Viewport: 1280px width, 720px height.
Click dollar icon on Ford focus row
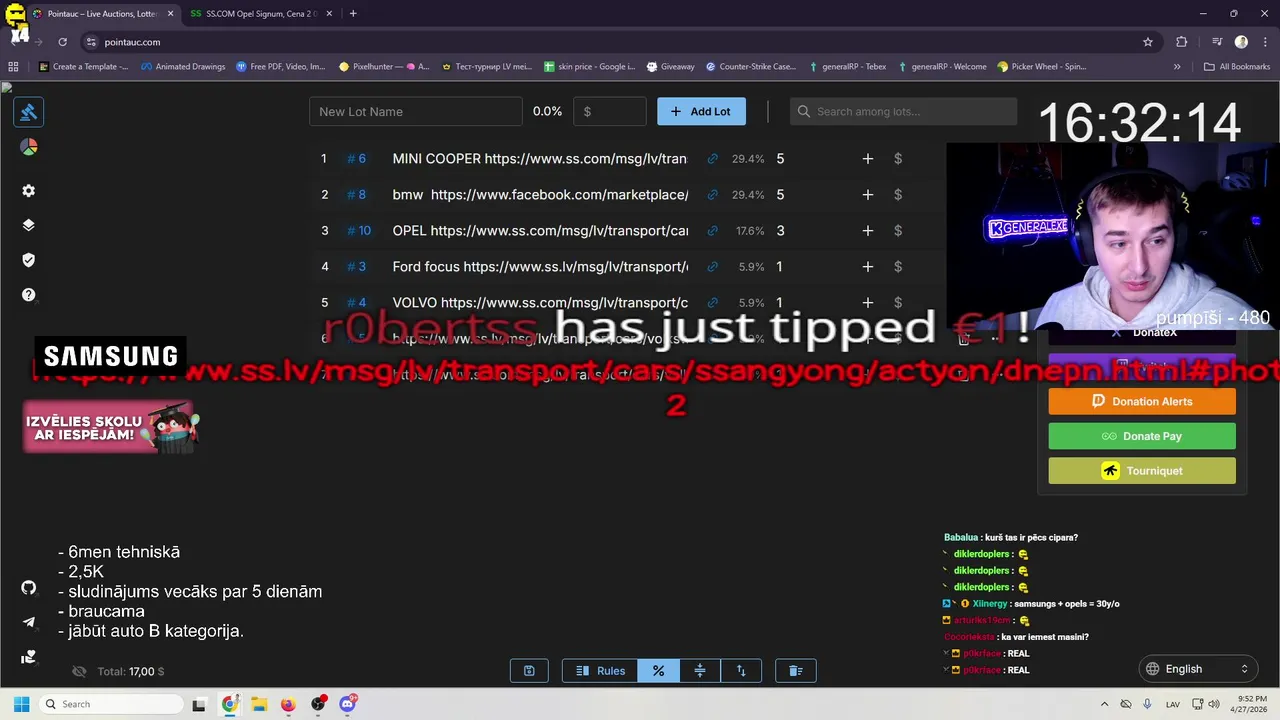pyautogui.click(x=898, y=267)
